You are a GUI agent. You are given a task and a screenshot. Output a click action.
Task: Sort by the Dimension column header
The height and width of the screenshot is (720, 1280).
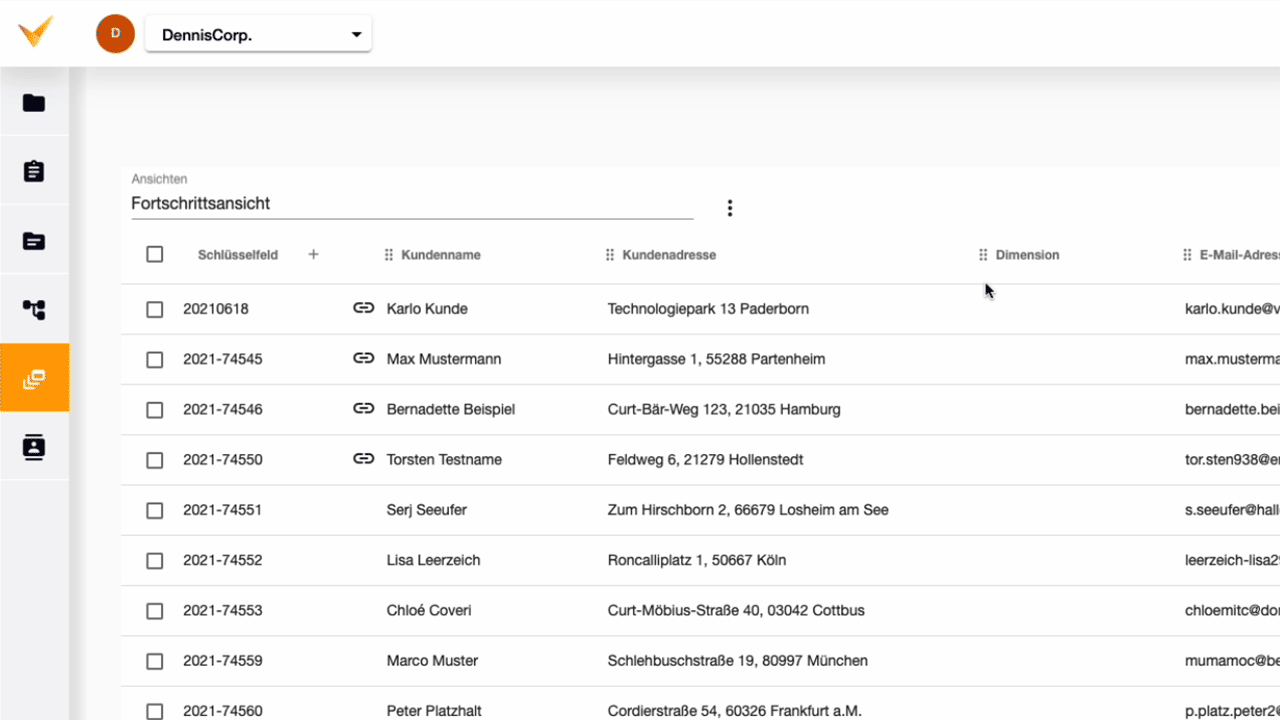point(1027,255)
